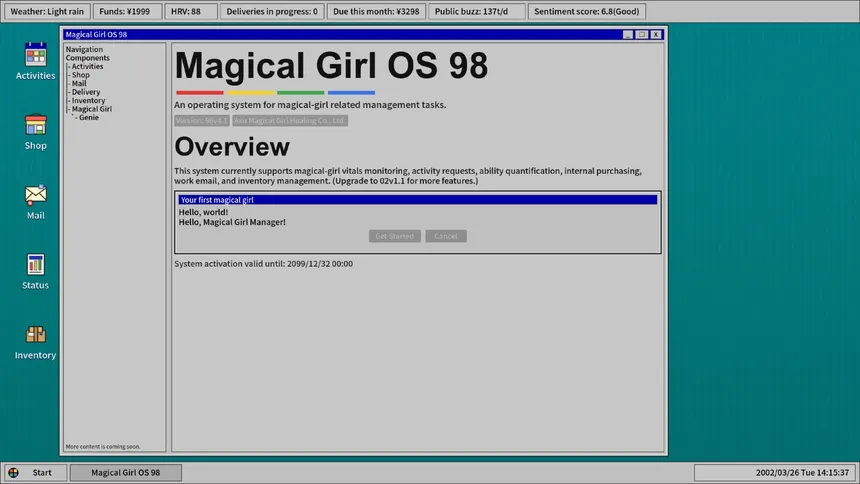Open the Mail envelope icon
Image resolution: width=860 pixels, height=484 pixels.
point(36,195)
